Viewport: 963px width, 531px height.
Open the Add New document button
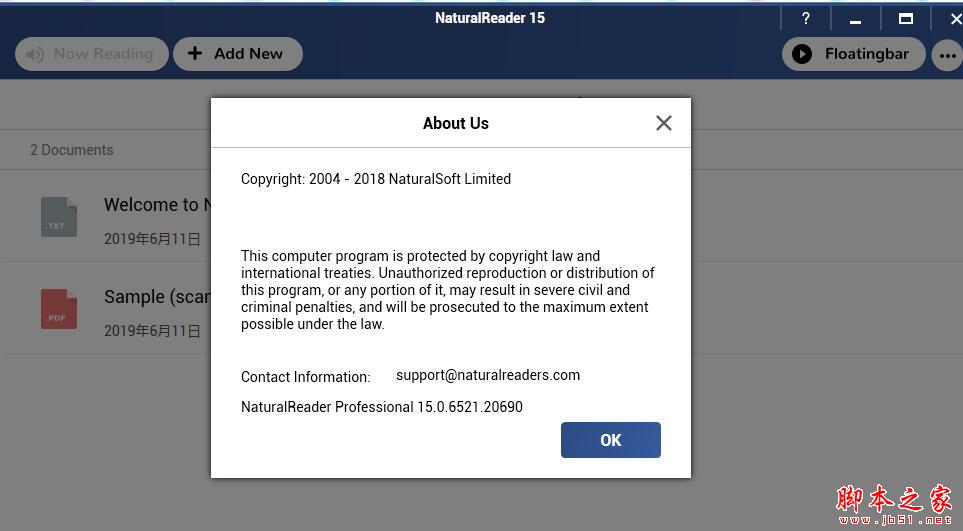pos(238,54)
